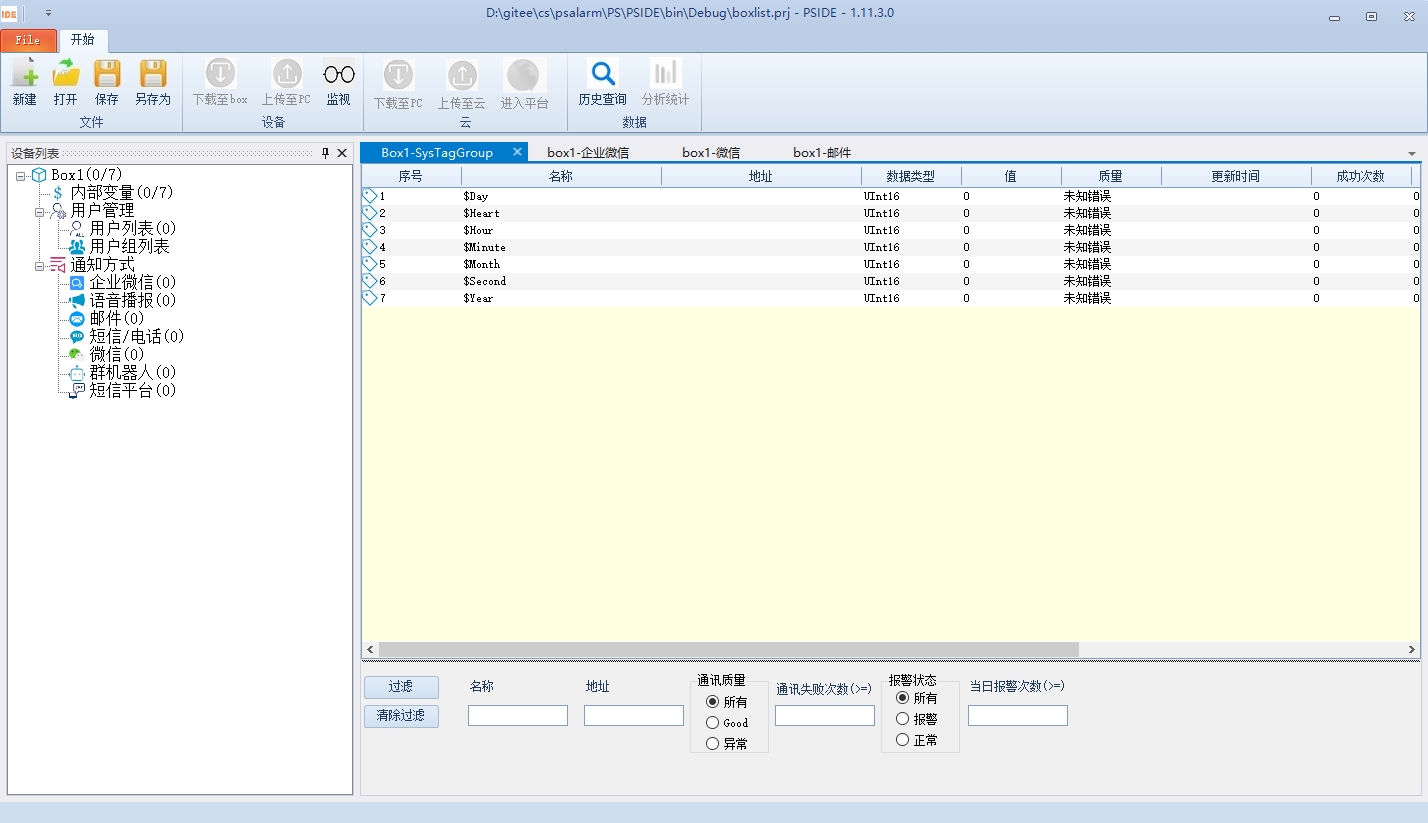This screenshot has width=1428, height=823.
Task: Click 下载至PC cloud download icon
Action: pyautogui.click(x=398, y=75)
